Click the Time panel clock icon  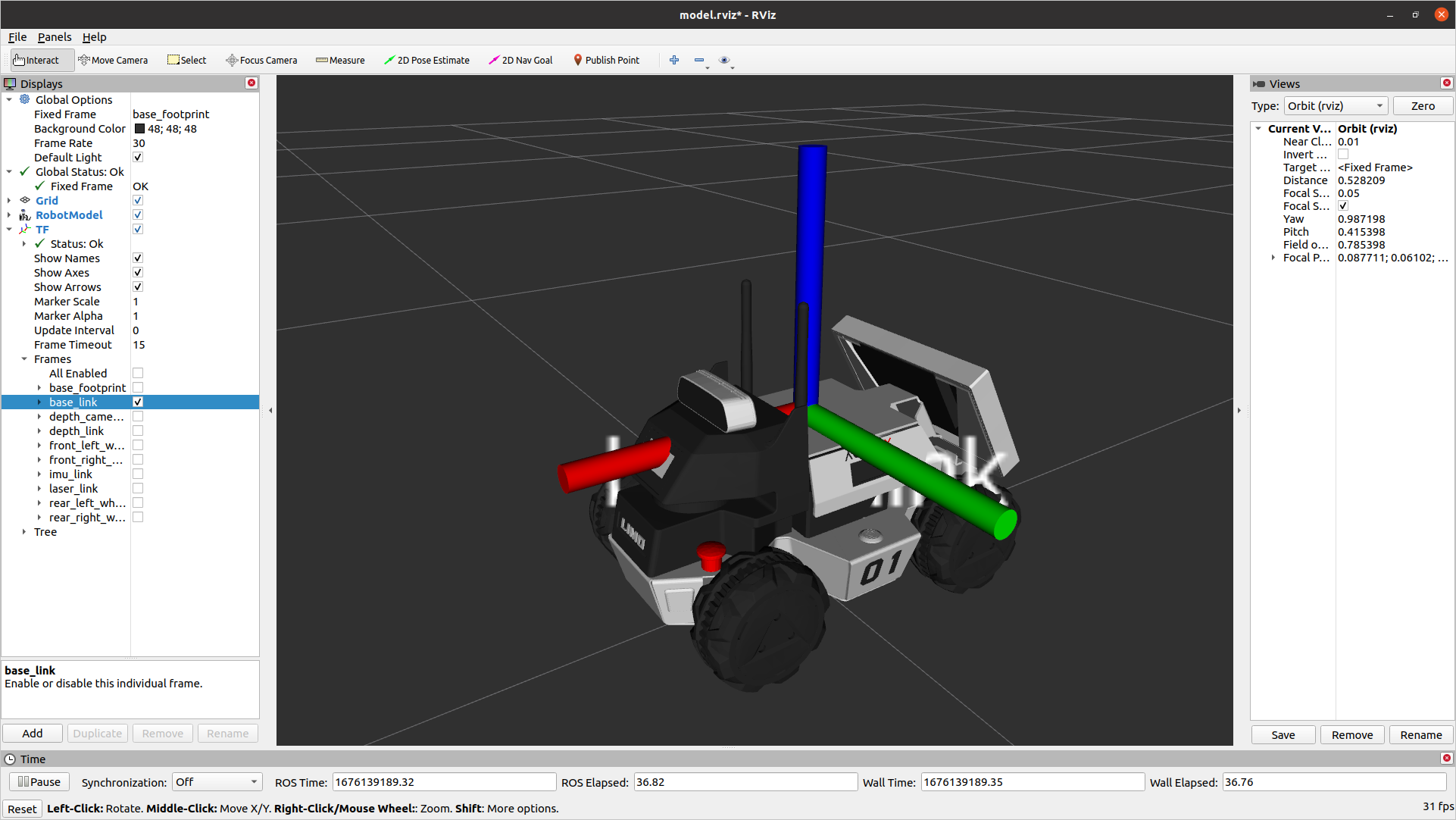[x=10, y=759]
